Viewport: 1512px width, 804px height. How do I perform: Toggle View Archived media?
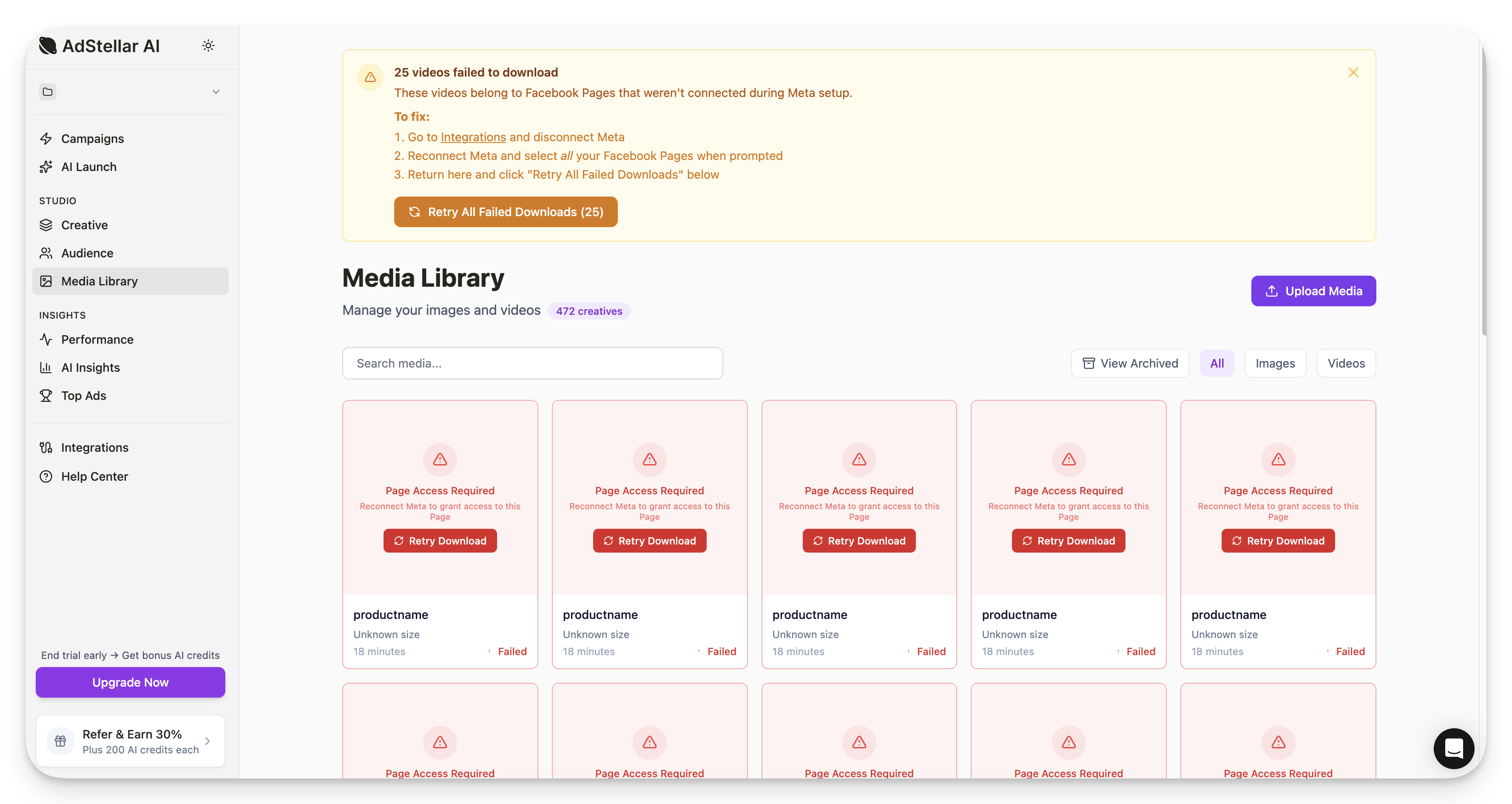(x=1130, y=364)
